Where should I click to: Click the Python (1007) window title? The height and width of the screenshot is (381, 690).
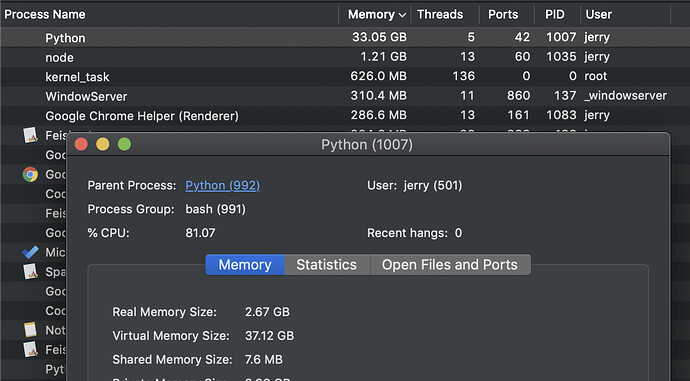click(367, 144)
